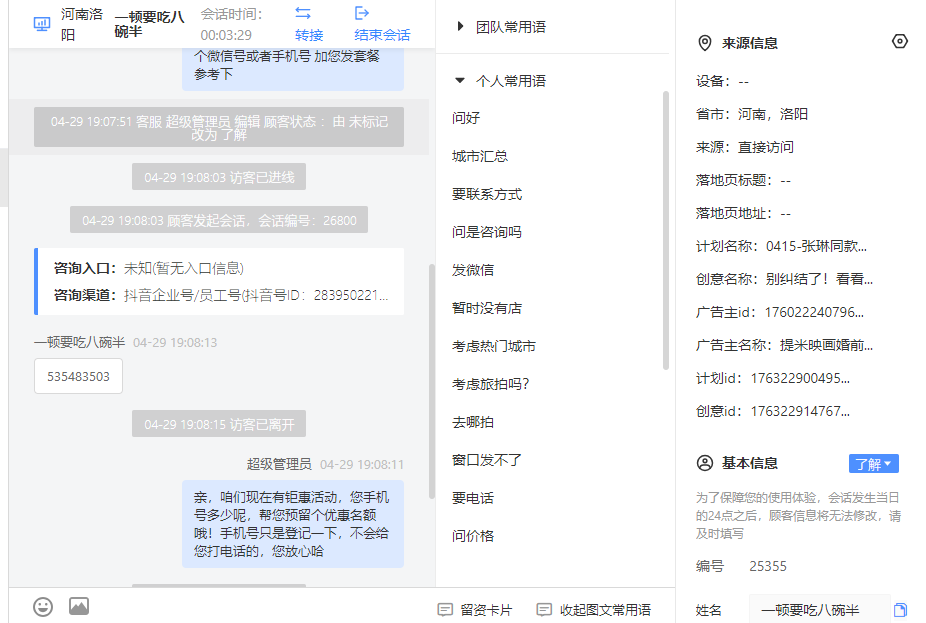Viewport: 926px width, 623px height.
Task: Click the 会话编号 26800 system notice
Action: tap(219, 220)
